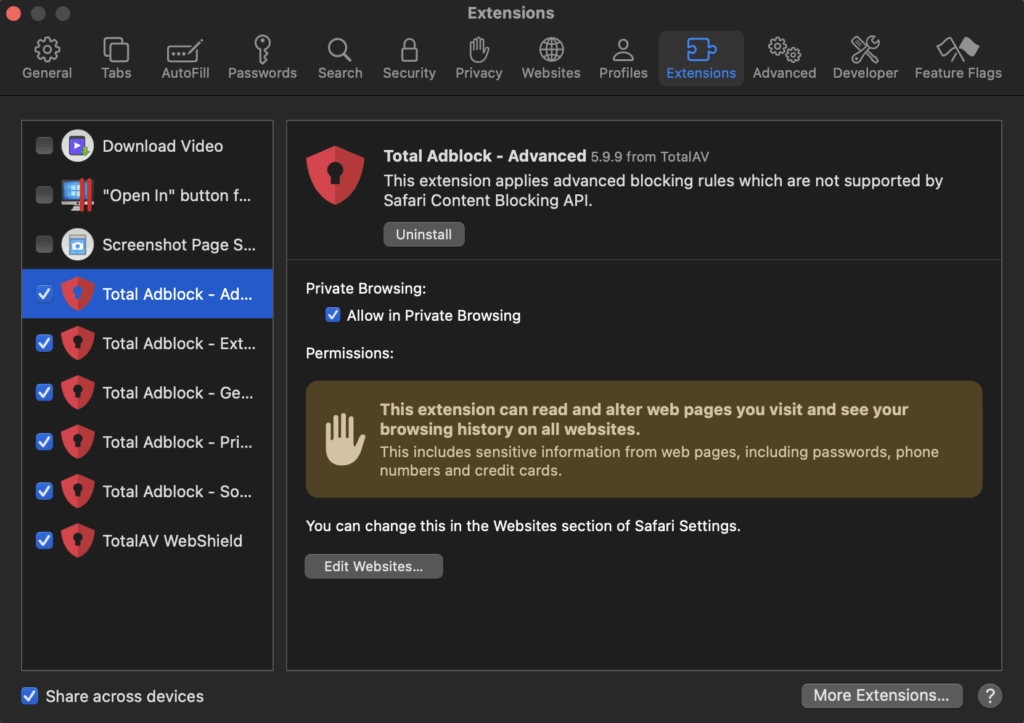This screenshot has width=1024, height=723.
Task: Select the Download Video extension row
Action: tap(148, 146)
